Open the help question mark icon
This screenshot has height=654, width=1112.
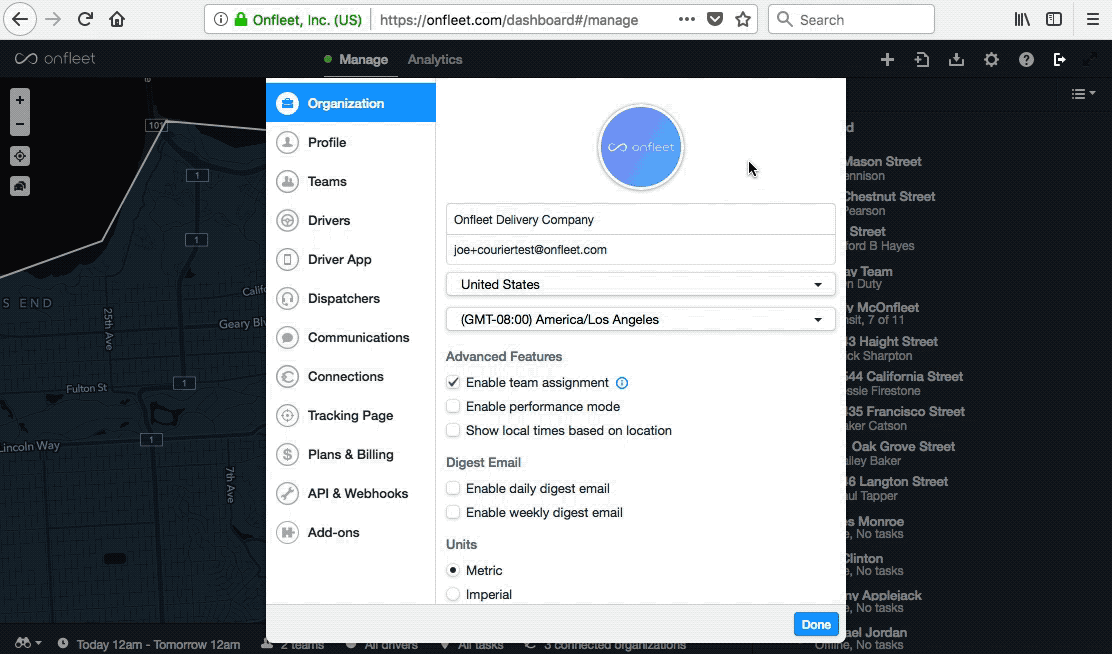point(1026,60)
